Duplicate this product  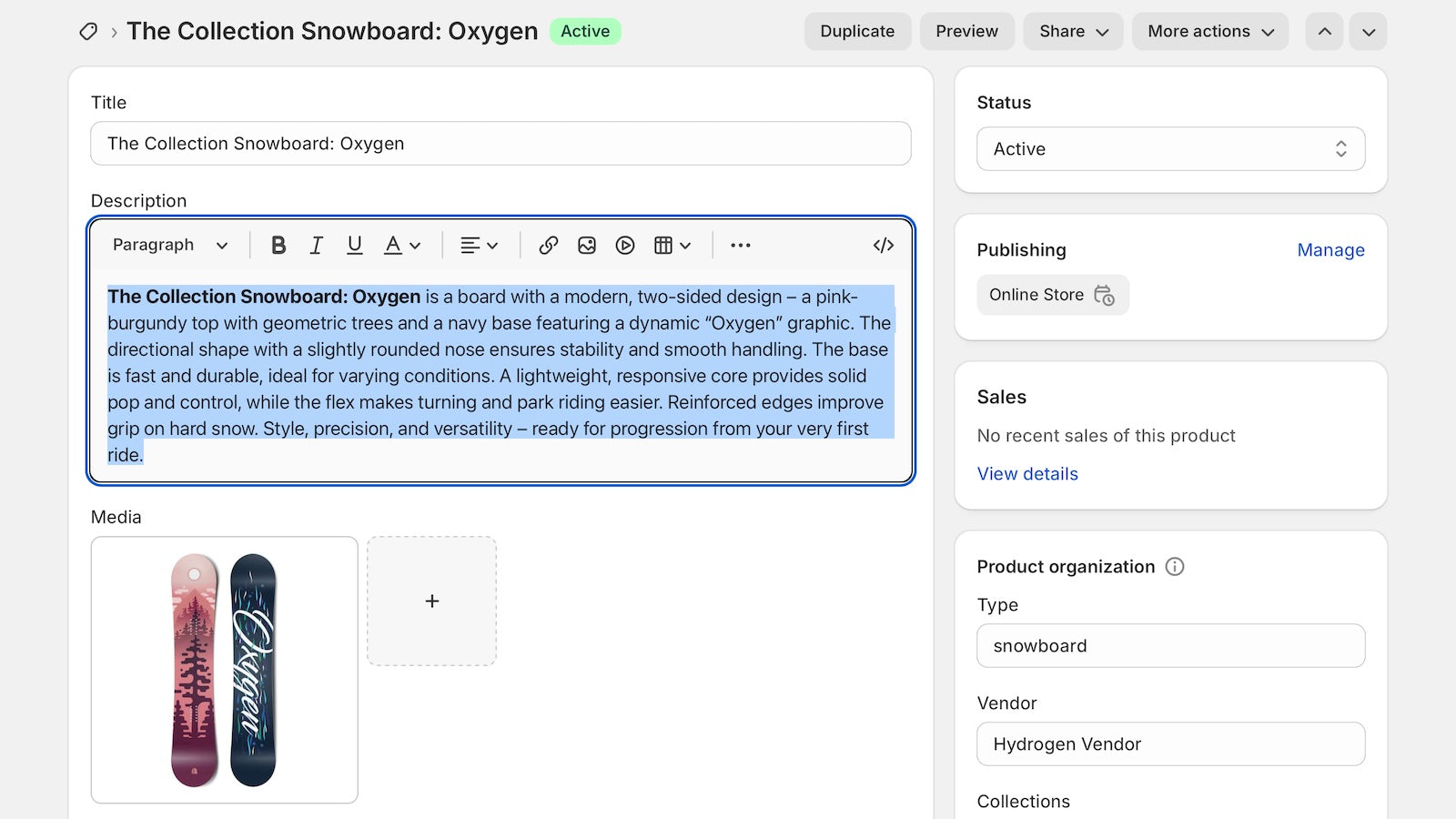pos(856,31)
